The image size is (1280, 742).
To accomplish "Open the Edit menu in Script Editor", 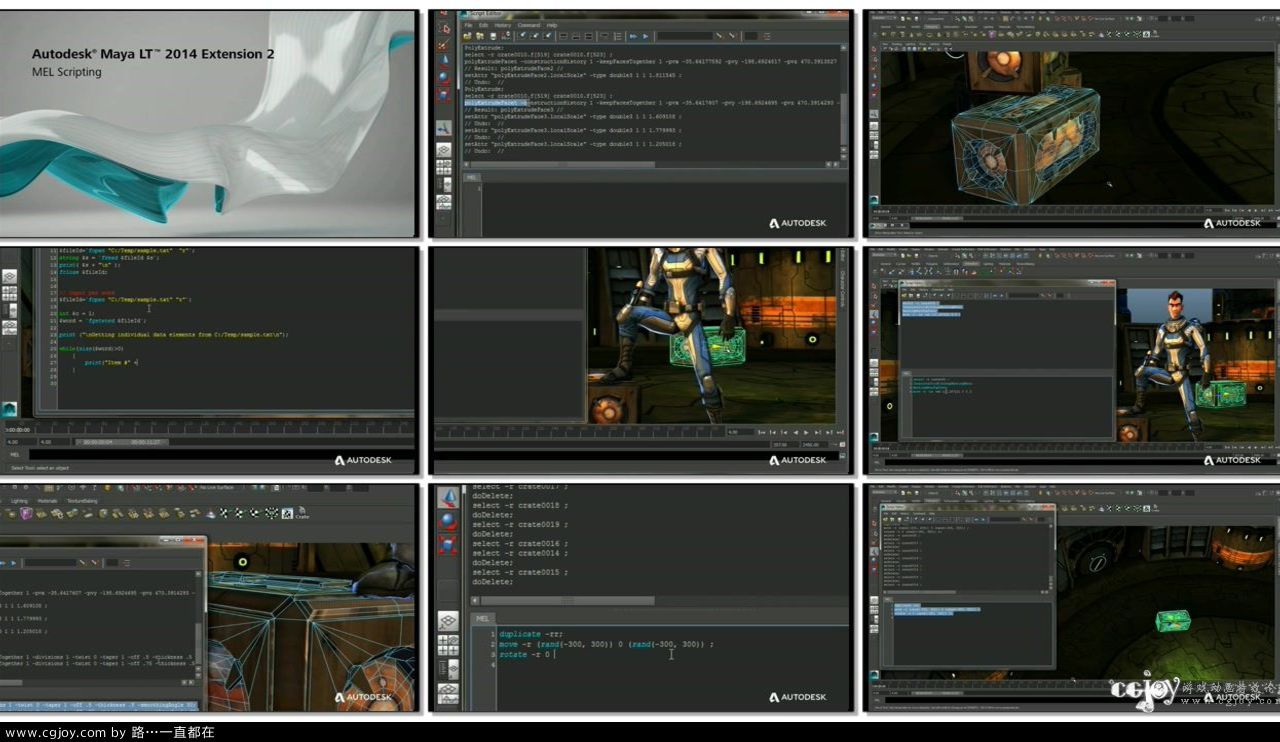I will [484, 25].
